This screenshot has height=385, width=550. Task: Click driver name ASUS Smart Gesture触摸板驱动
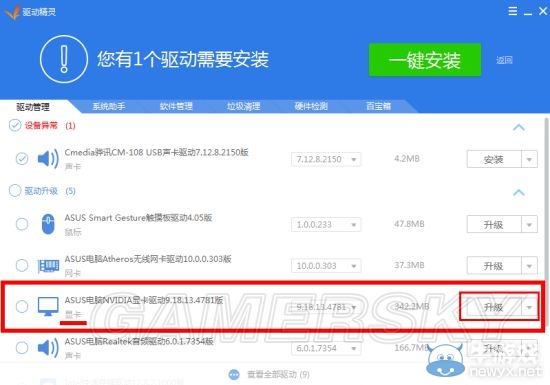138,218
